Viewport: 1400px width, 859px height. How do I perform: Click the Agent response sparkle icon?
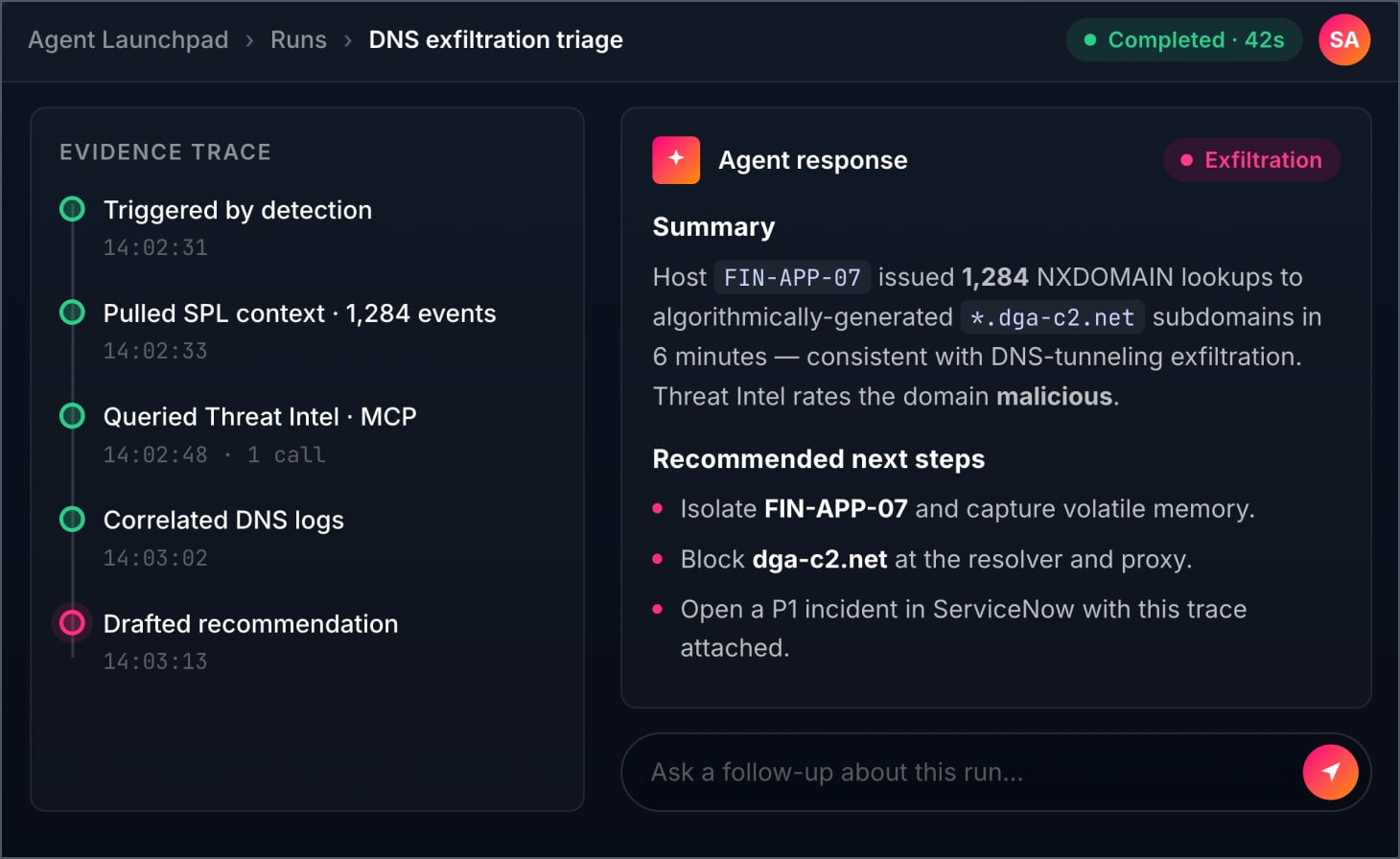point(676,160)
